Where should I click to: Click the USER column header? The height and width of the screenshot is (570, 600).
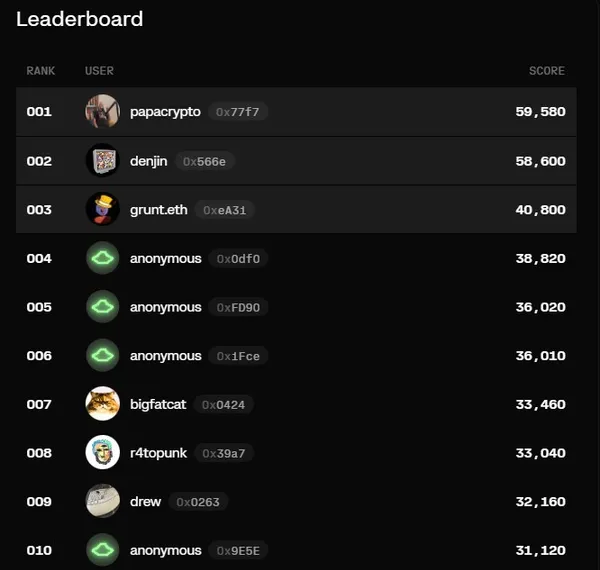[x=100, y=71]
